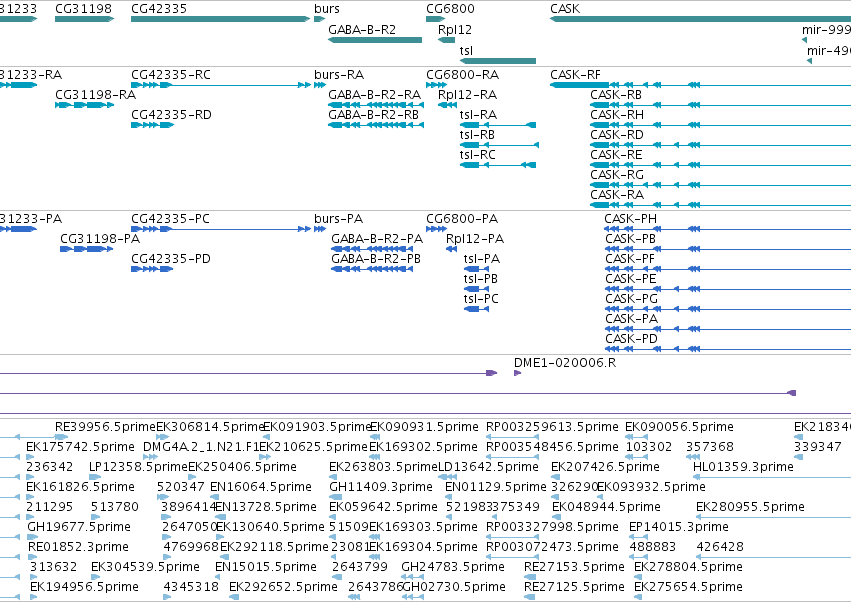
Task: Select the CASK-PF protein feature
Action: click(x=727, y=269)
